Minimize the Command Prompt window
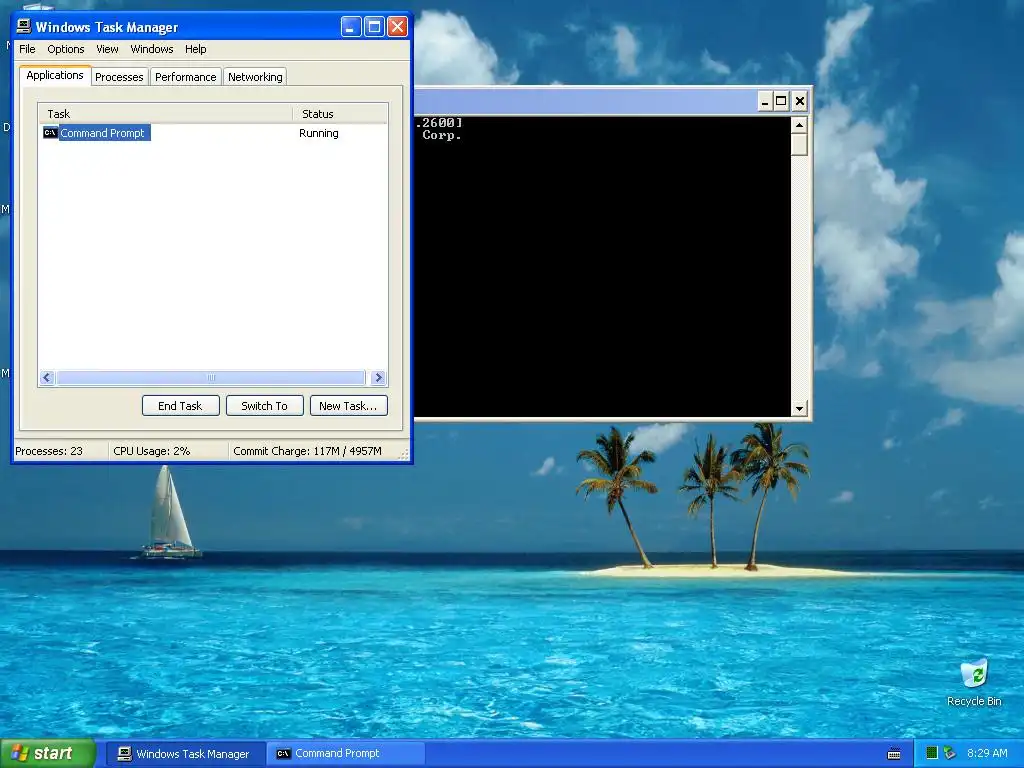The image size is (1024, 768). tap(765, 101)
